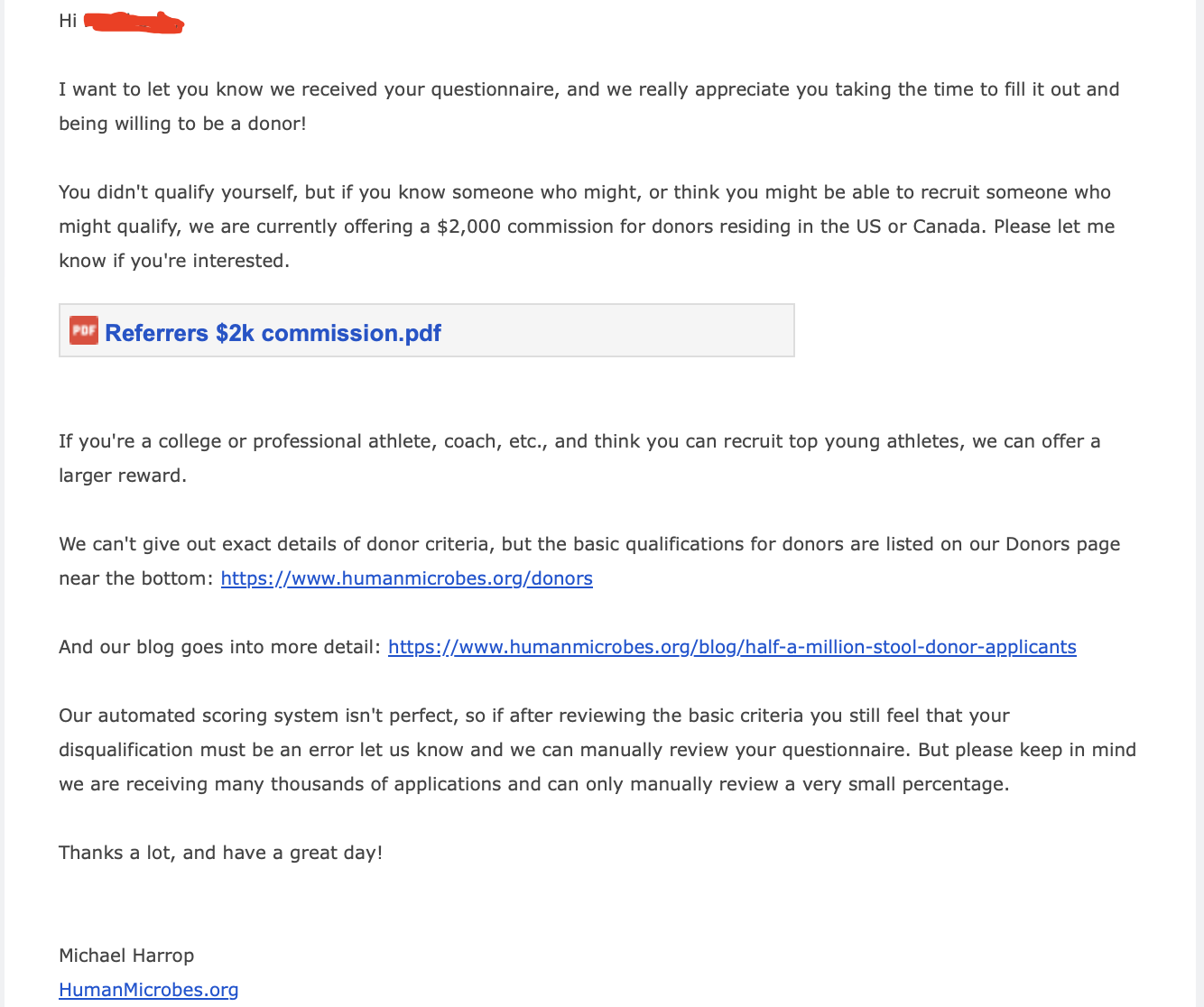1204x1007 pixels.
Task: Open the Referrers $2k commission.pdf attachment
Action: tap(273, 333)
